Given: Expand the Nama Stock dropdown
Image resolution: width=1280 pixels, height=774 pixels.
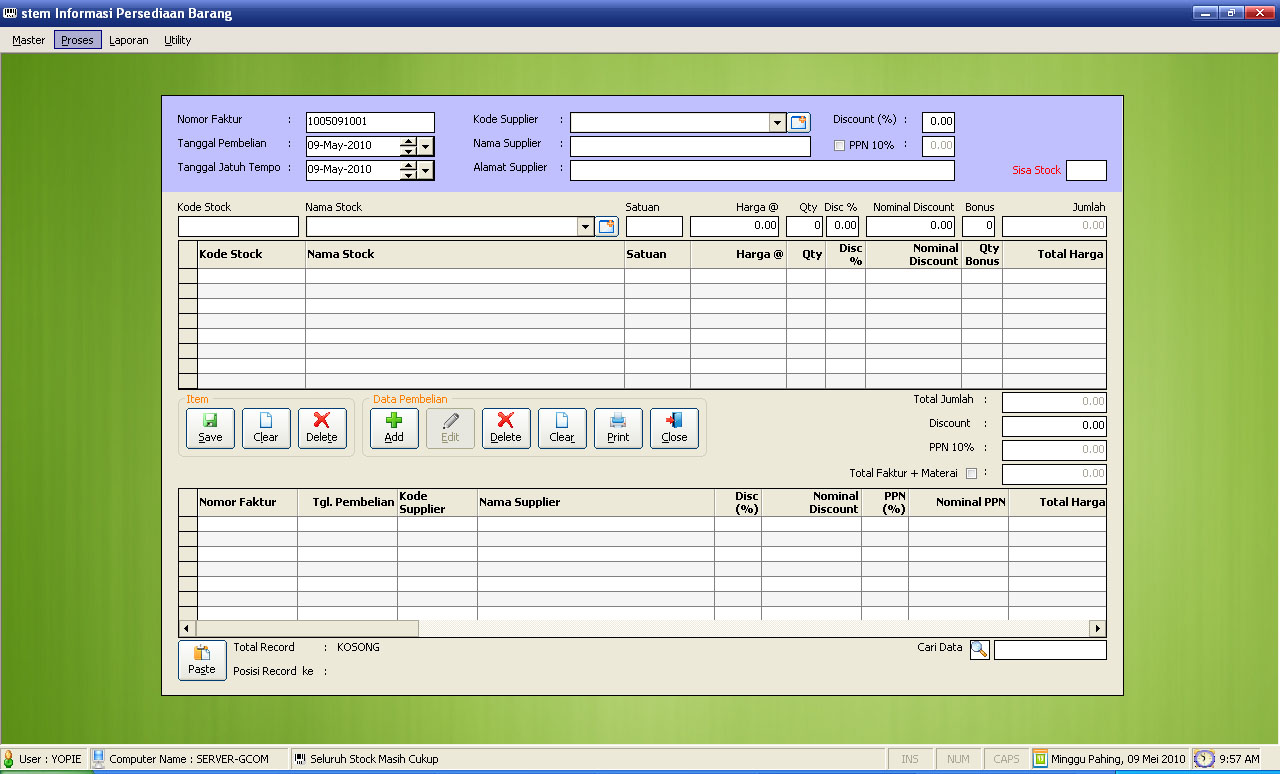Looking at the screenshot, I should point(586,227).
